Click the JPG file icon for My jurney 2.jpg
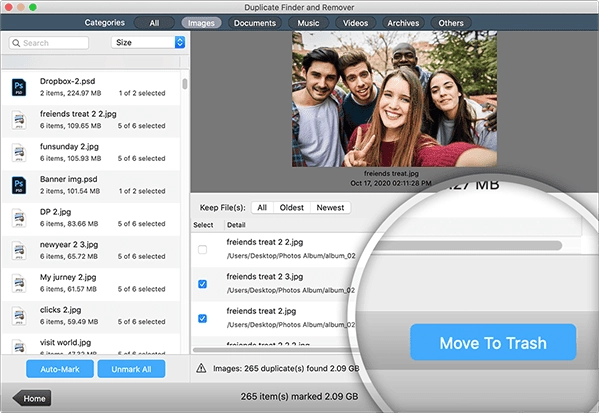This screenshot has width=599, height=414. 19,283
